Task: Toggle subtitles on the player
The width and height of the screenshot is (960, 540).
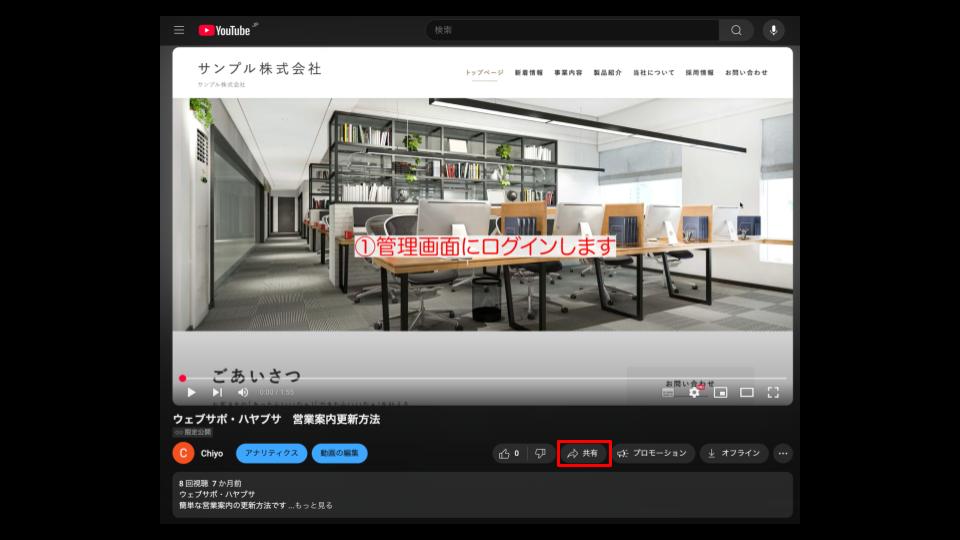Action: tap(668, 392)
